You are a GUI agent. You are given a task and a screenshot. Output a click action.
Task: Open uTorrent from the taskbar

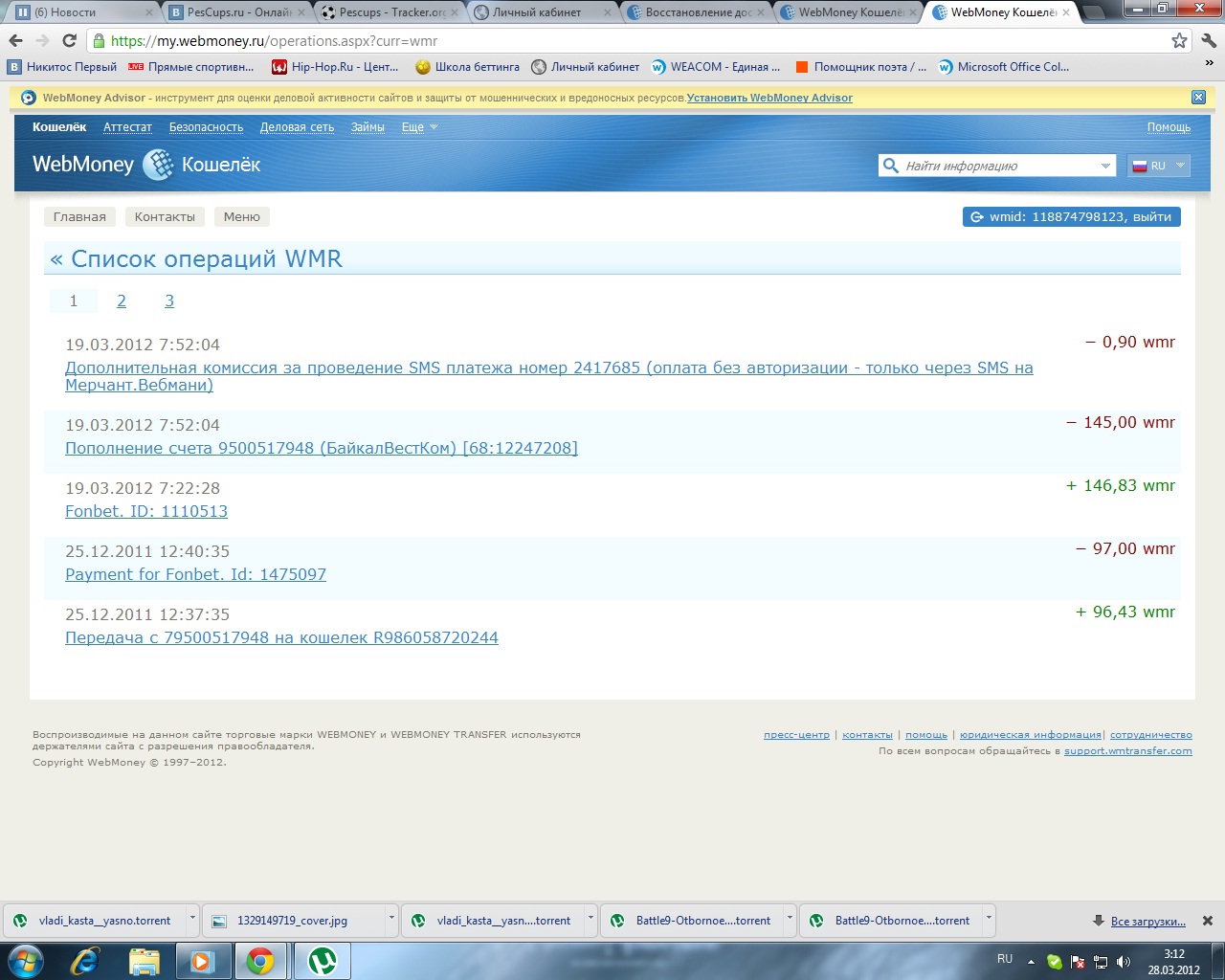(x=323, y=961)
